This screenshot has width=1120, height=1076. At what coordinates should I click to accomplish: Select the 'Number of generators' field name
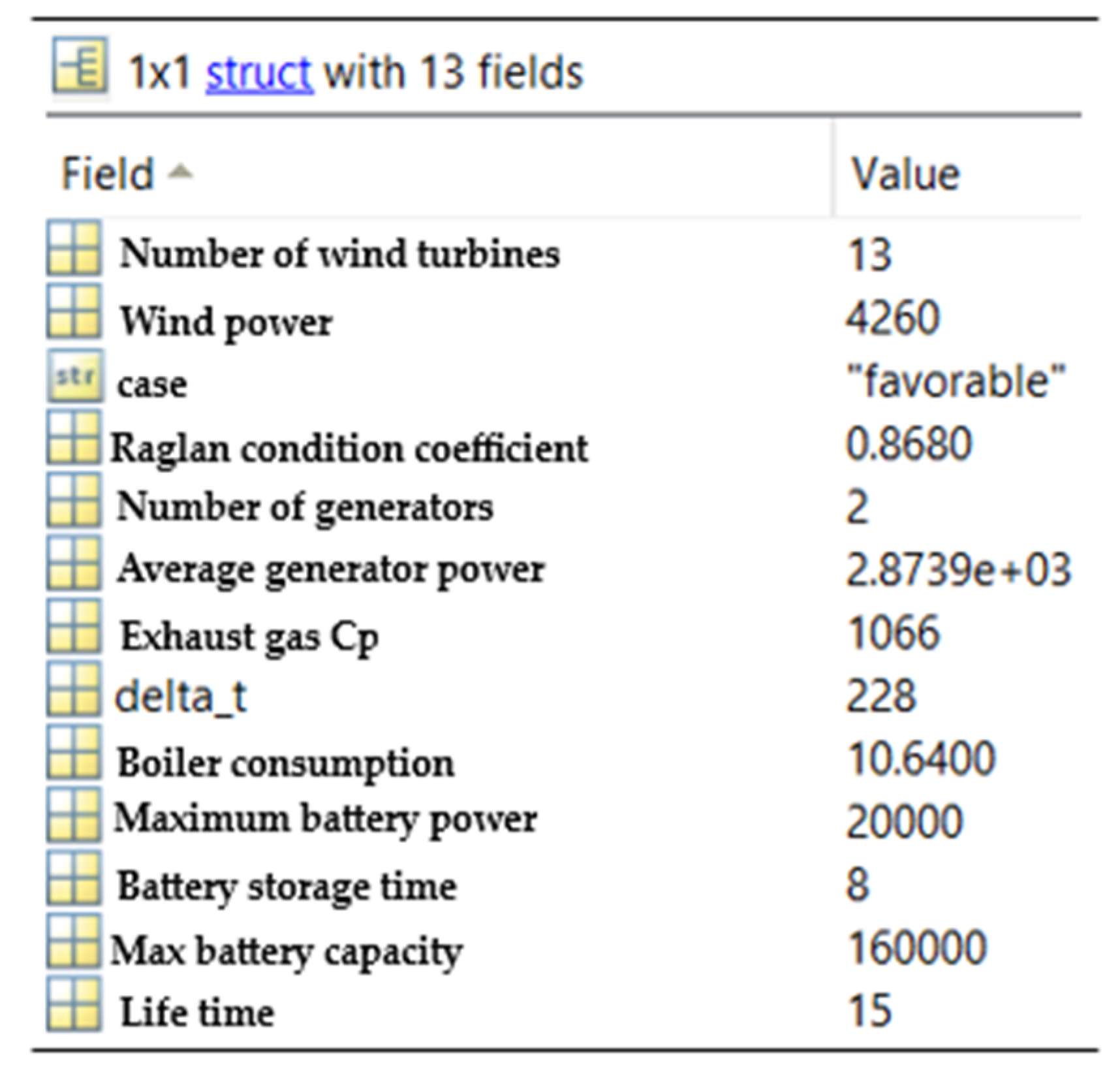point(305,507)
